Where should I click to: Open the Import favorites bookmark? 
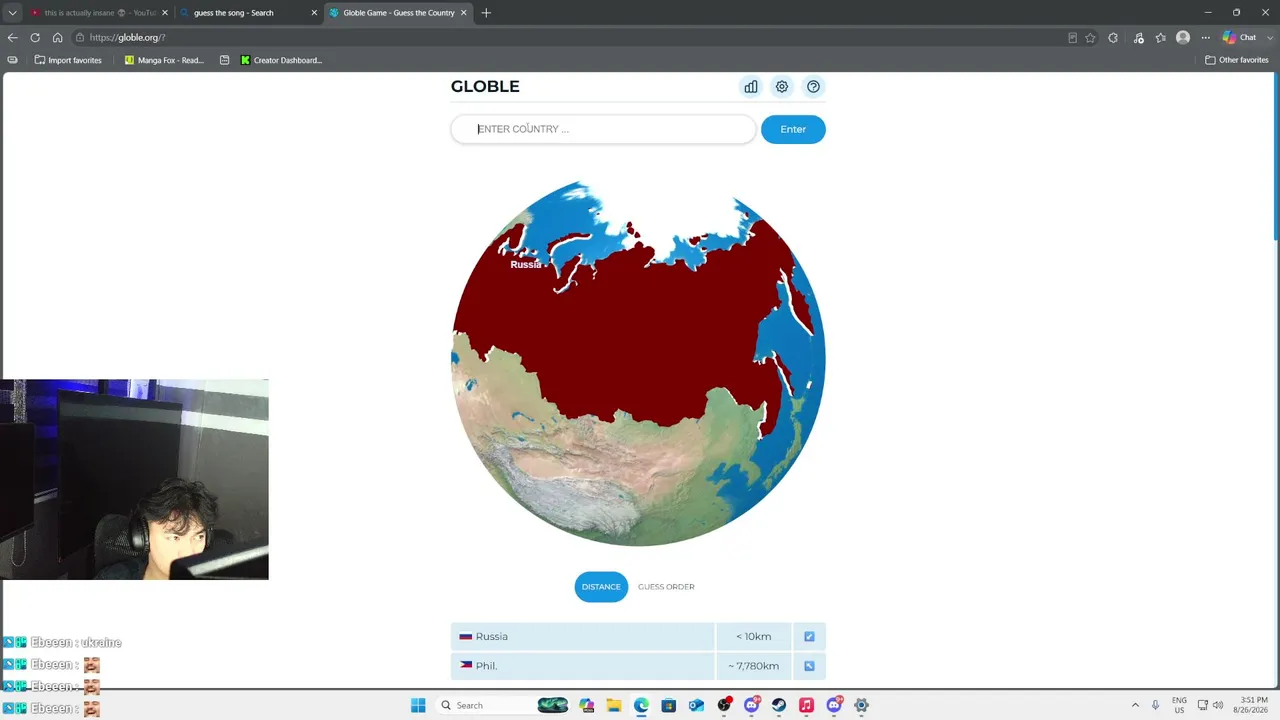68,60
